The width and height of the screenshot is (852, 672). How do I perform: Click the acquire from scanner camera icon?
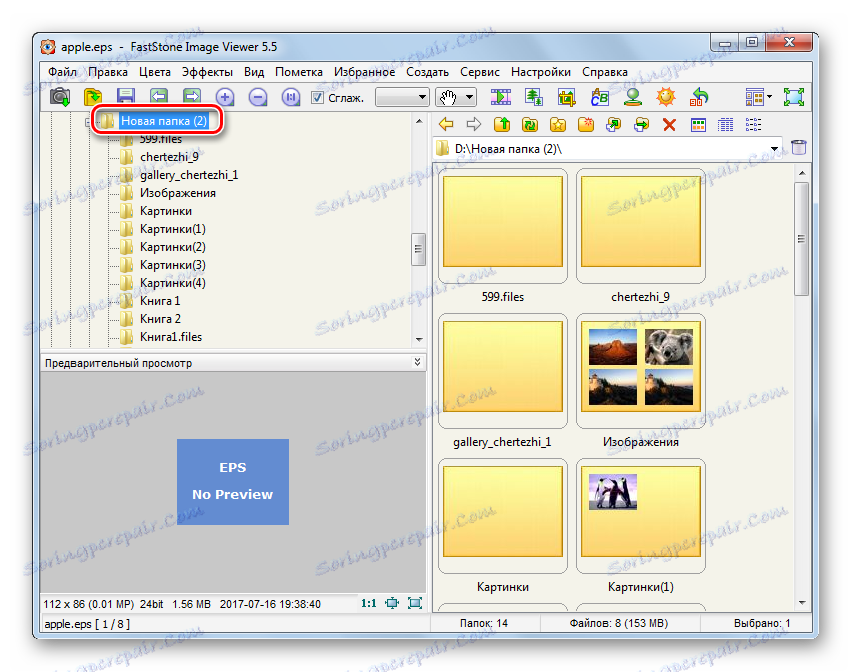[60, 98]
